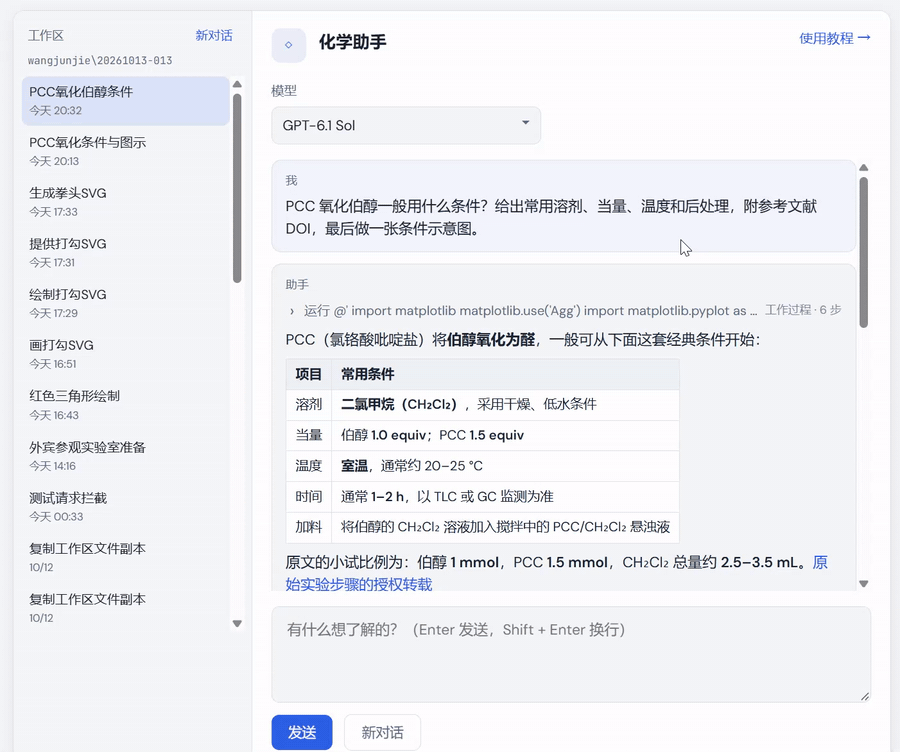Screen dimensions: 900x752
Task: Click the 项目 table header
Action: pos(309,374)
